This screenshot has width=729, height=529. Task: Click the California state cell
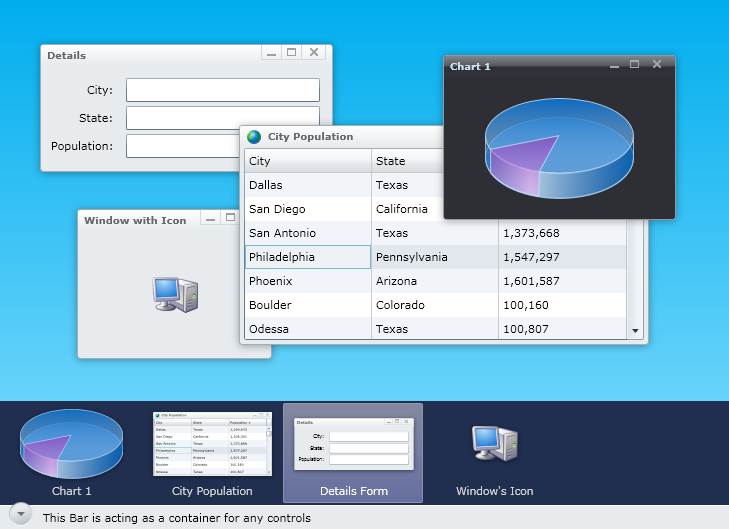[x=408, y=209]
